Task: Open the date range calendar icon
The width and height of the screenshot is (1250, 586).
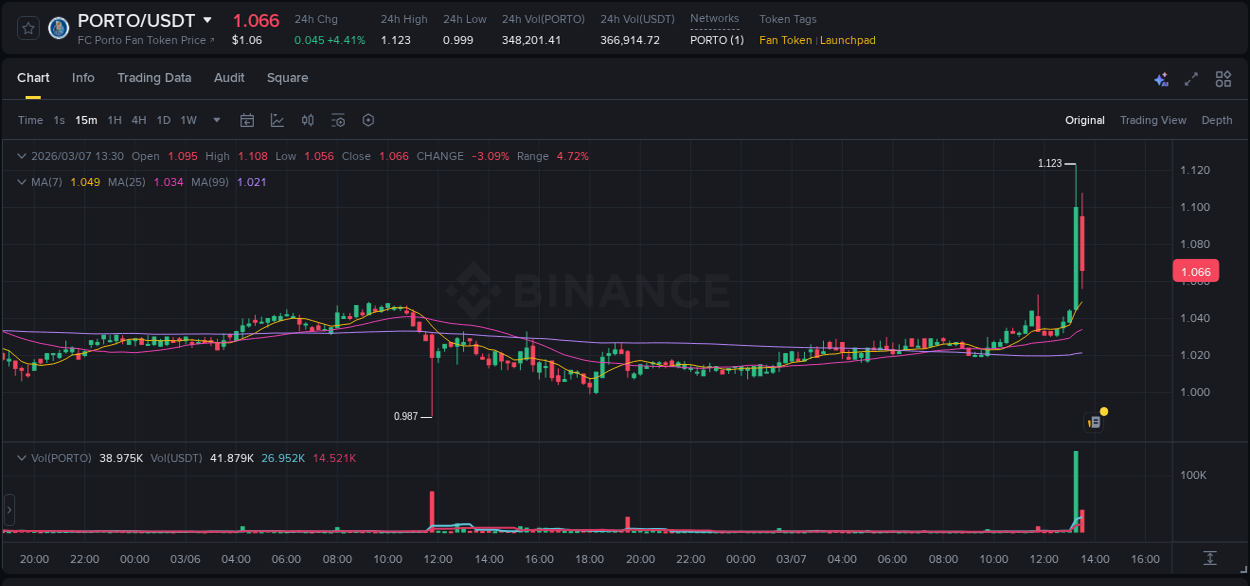Action: 247,120
